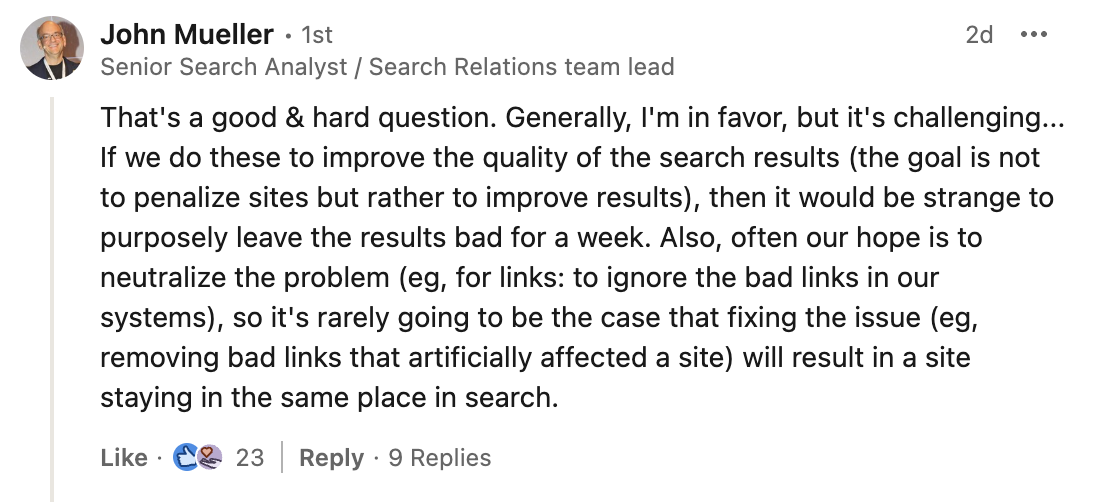Click the line starting "to penalize sites"
The height and width of the screenshot is (502, 1094).
click(x=576, y=197)
